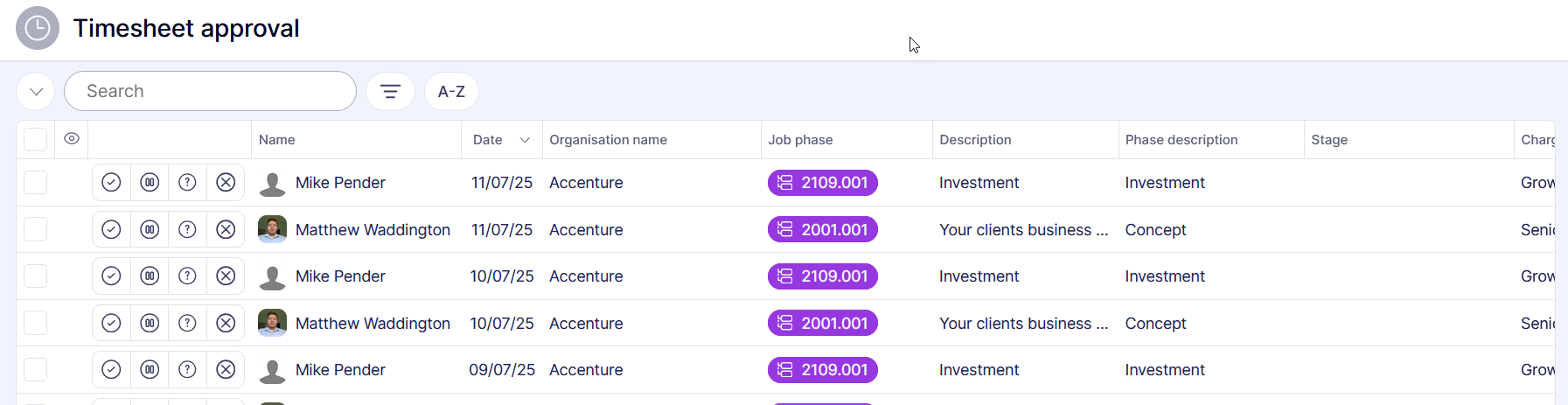Open the filter options icon next to search
1568x405 pixels.
pyautogui.click(x=390, y=91)
